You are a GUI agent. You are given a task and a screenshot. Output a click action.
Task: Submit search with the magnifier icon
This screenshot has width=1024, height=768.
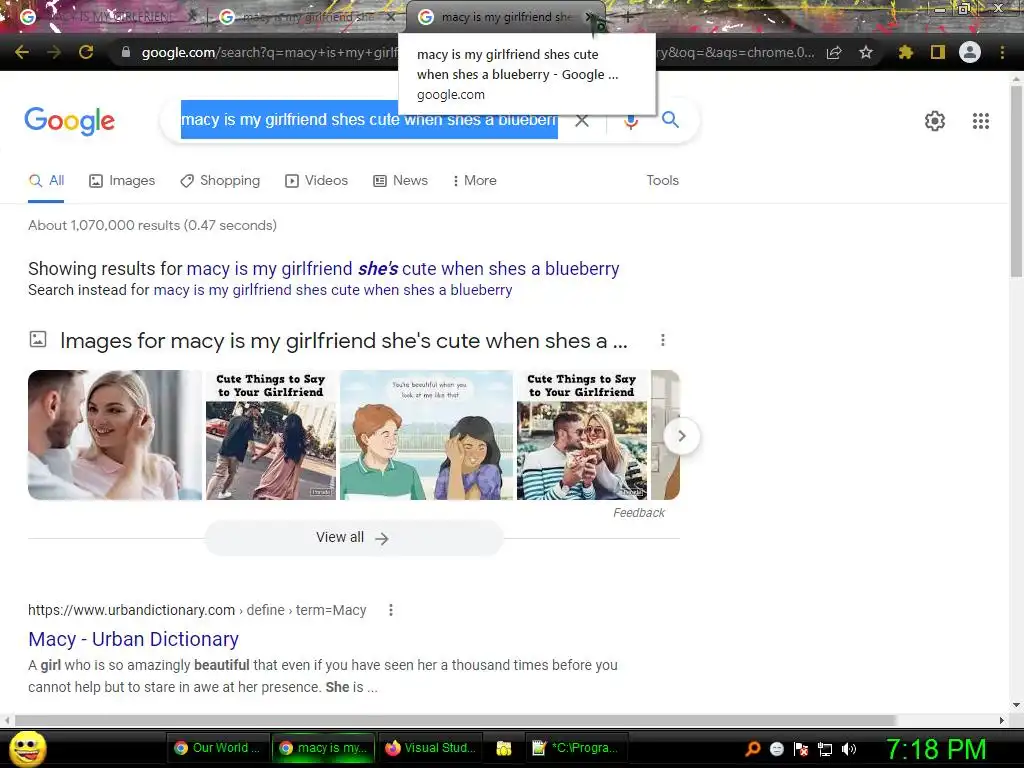[x=670, y=120]
